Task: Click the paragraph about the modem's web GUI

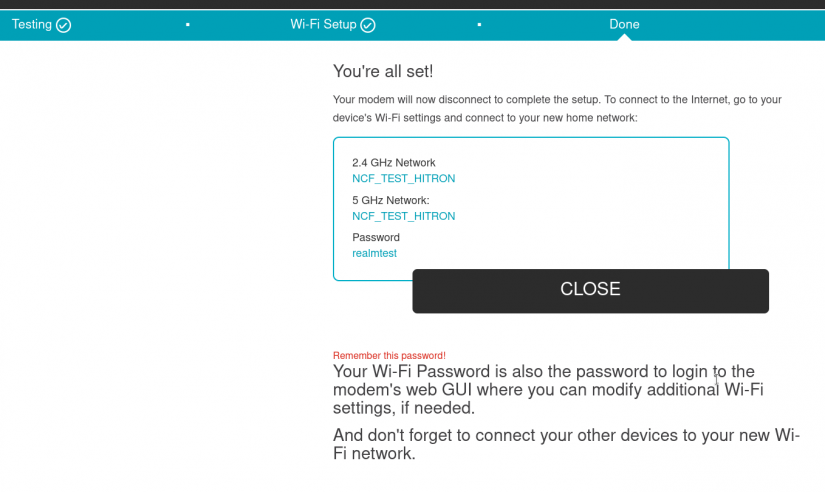Action: click(x=547, y=389)
